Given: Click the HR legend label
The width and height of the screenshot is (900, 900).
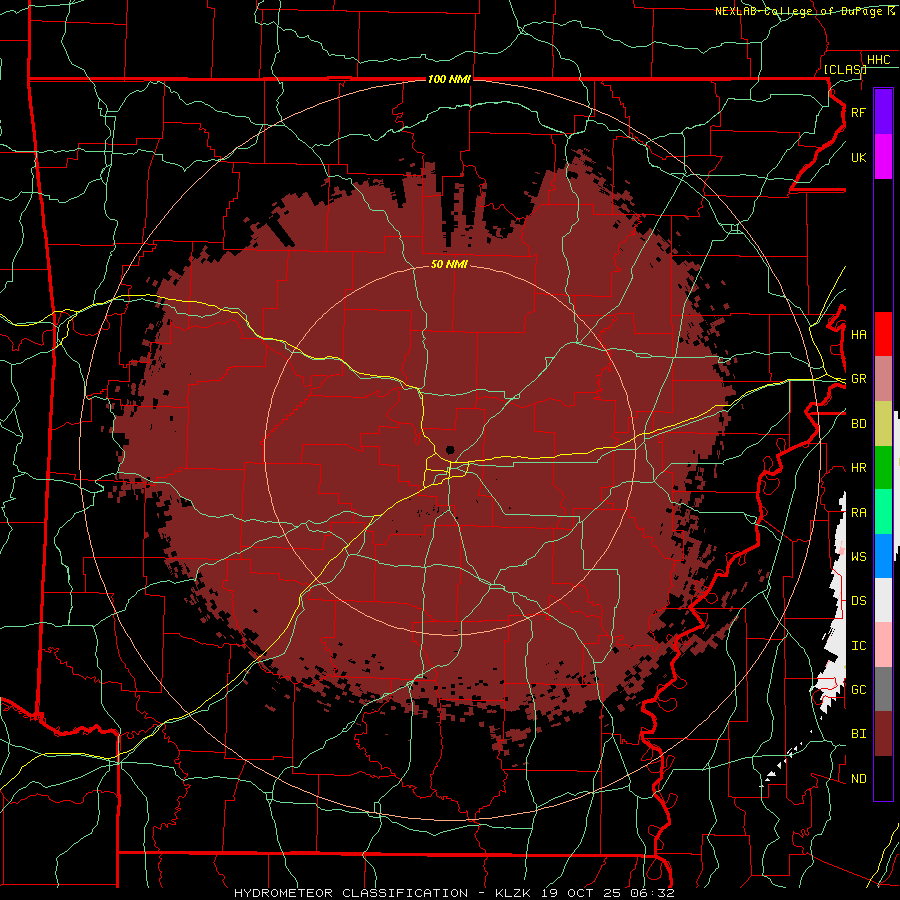Looking at the screenshot, I should (x=858, y=468).
